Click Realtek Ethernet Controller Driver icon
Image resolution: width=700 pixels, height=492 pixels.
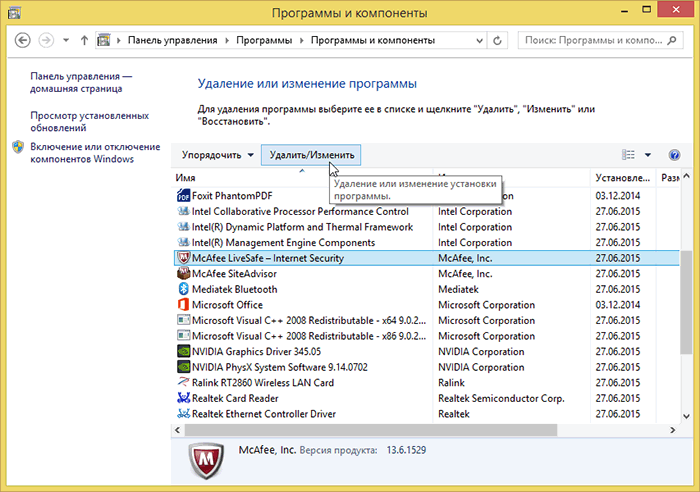(183, 413)
